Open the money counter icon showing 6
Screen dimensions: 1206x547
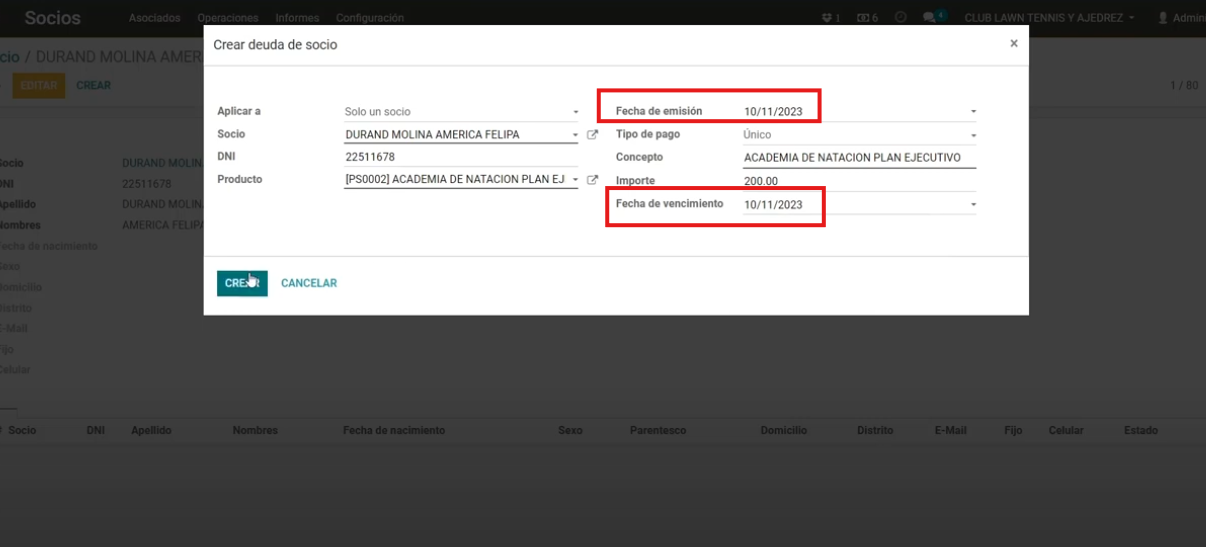869,18
